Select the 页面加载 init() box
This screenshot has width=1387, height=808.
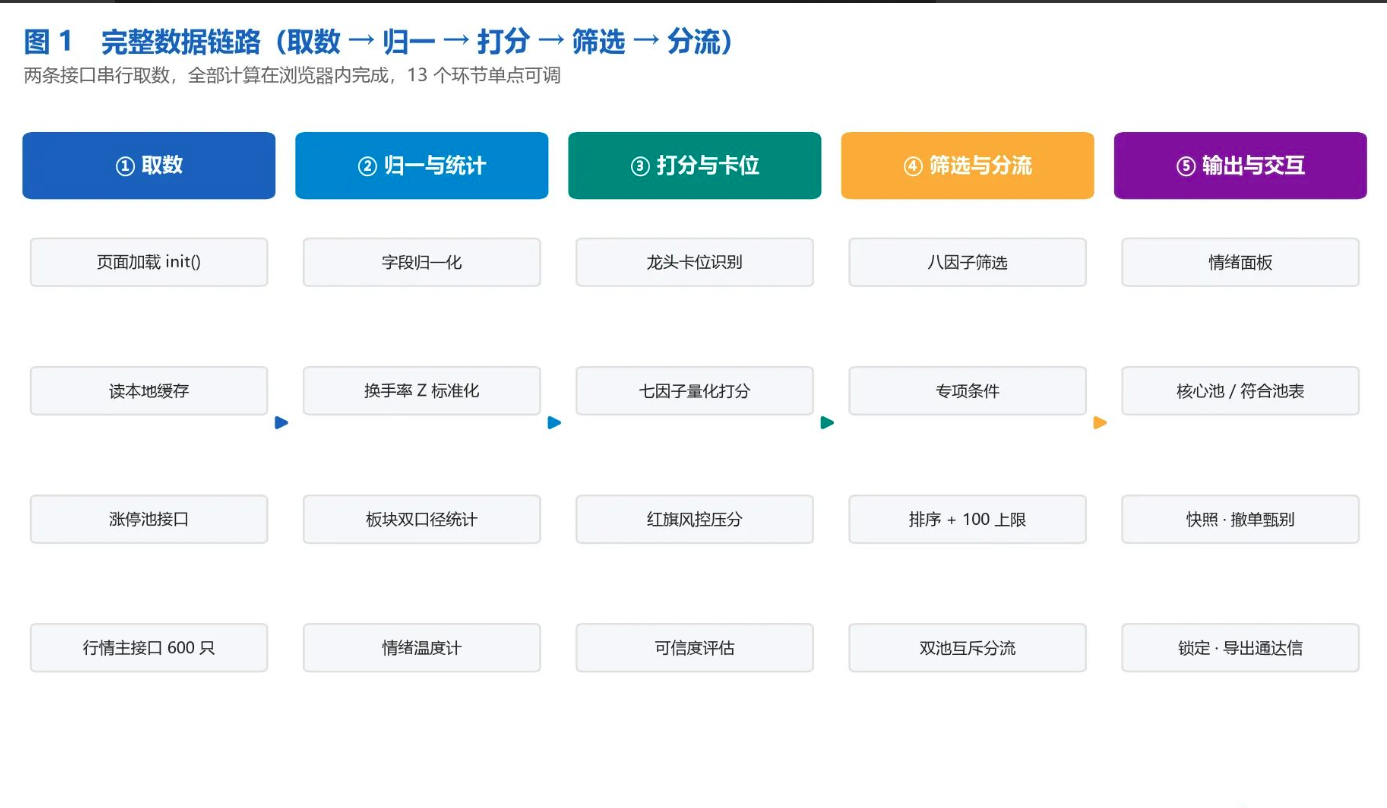149,262
